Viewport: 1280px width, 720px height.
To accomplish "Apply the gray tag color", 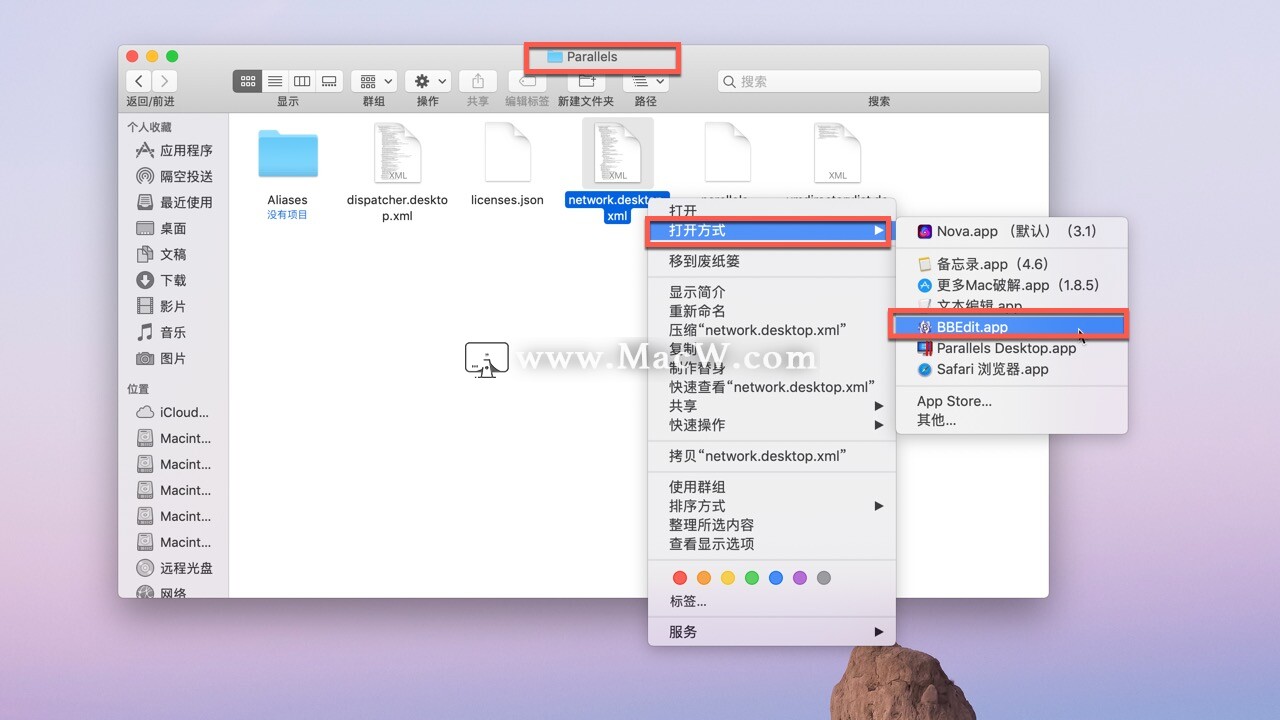I will 824,578.
